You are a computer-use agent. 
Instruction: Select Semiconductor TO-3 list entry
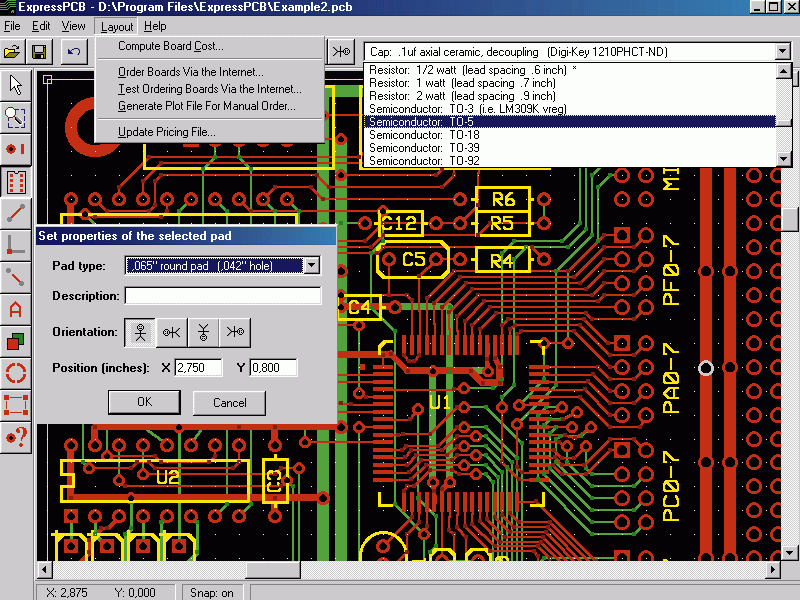click(570, 109)
